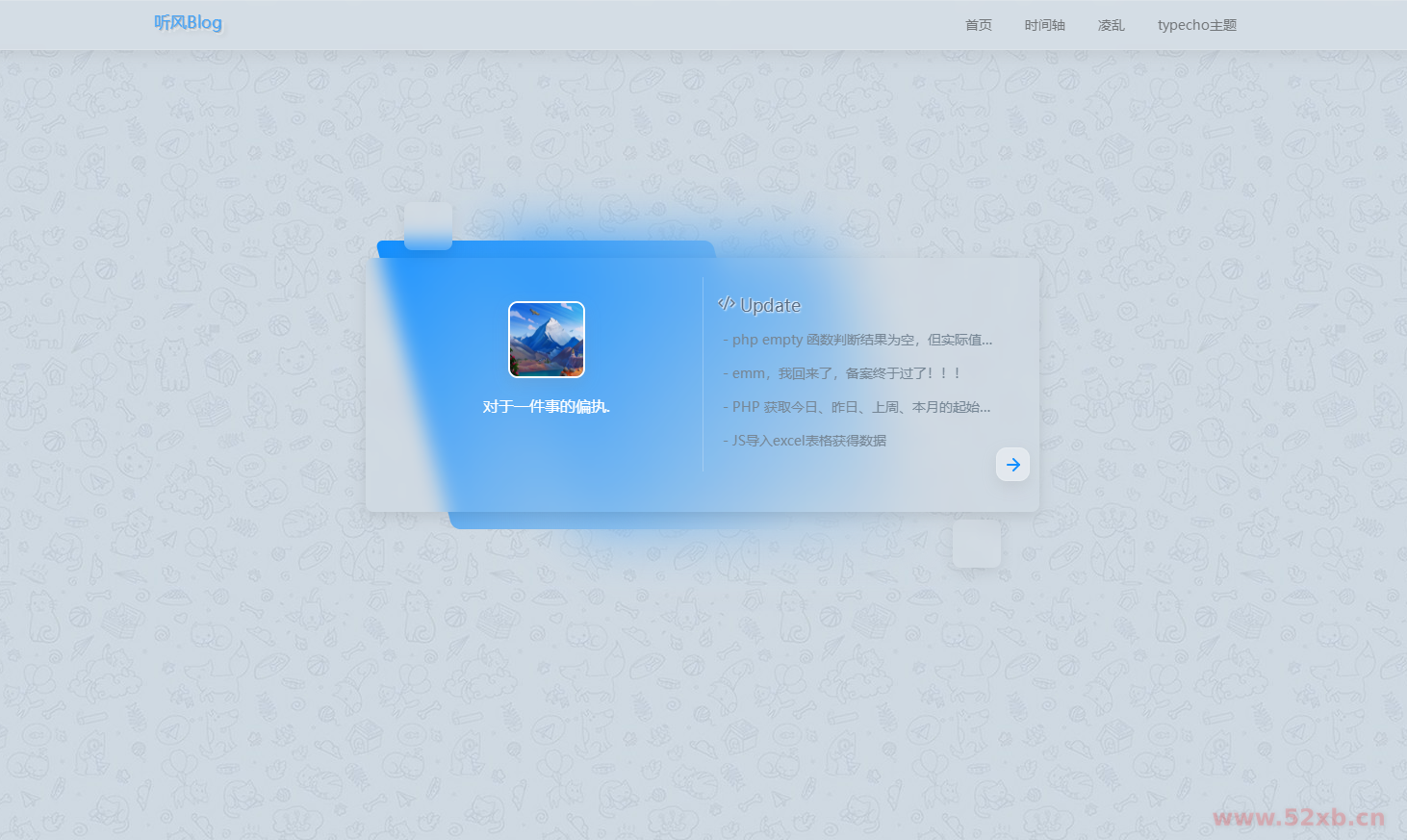Click the small square decoration above the card
Image resolution: width=1407 pixels, height=840 pixels.
(x=427, y=224)
